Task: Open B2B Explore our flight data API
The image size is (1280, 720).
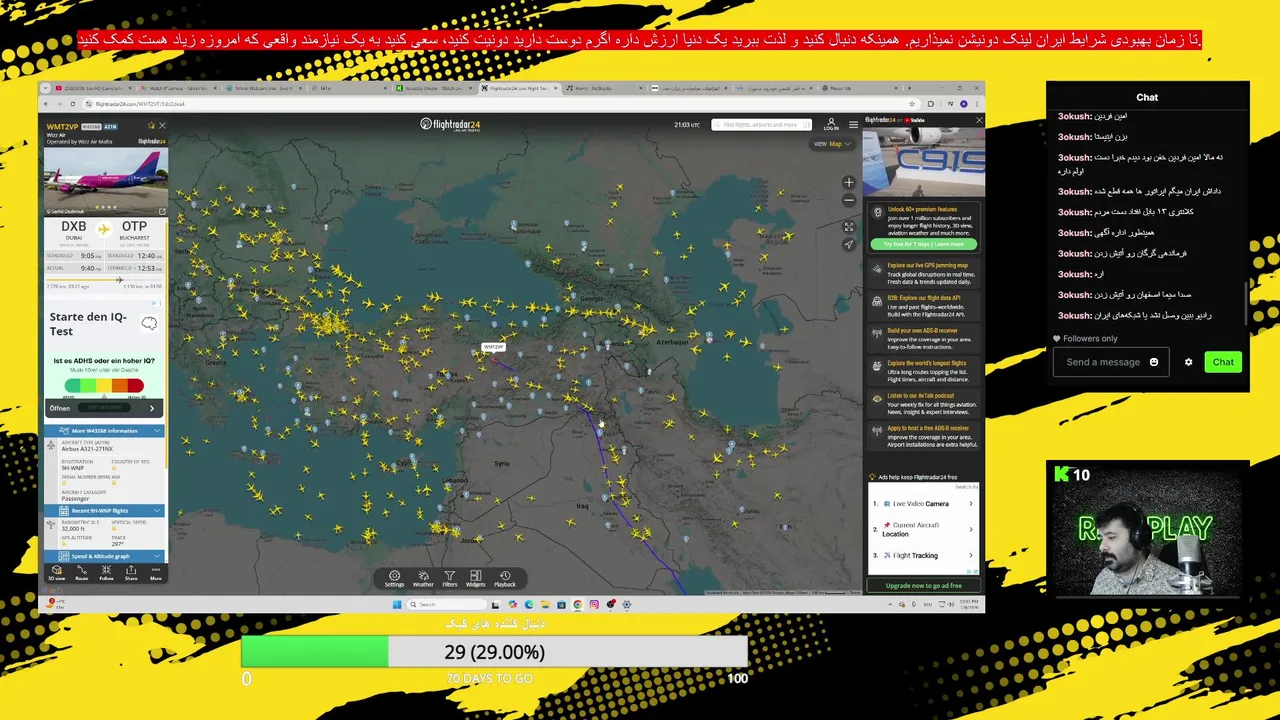Action: (922, 305)
